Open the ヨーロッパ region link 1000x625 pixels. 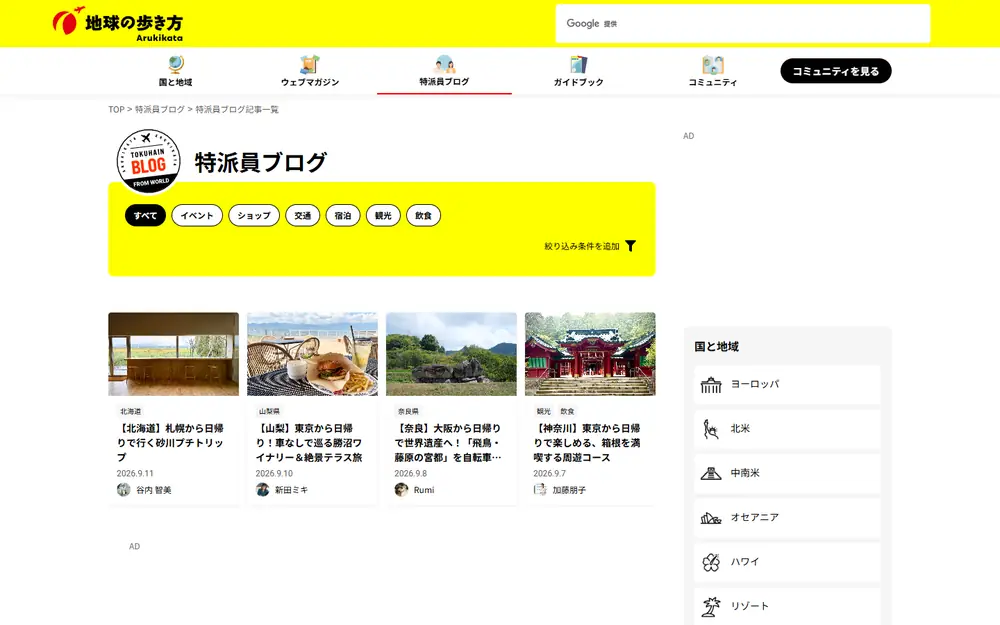788,385
